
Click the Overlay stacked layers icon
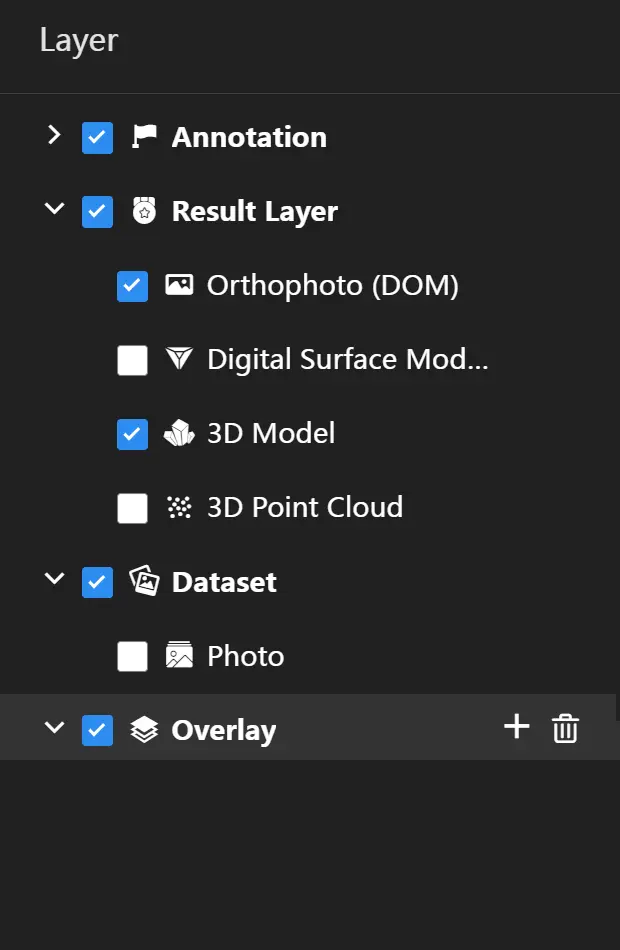(x=145, y=730)
